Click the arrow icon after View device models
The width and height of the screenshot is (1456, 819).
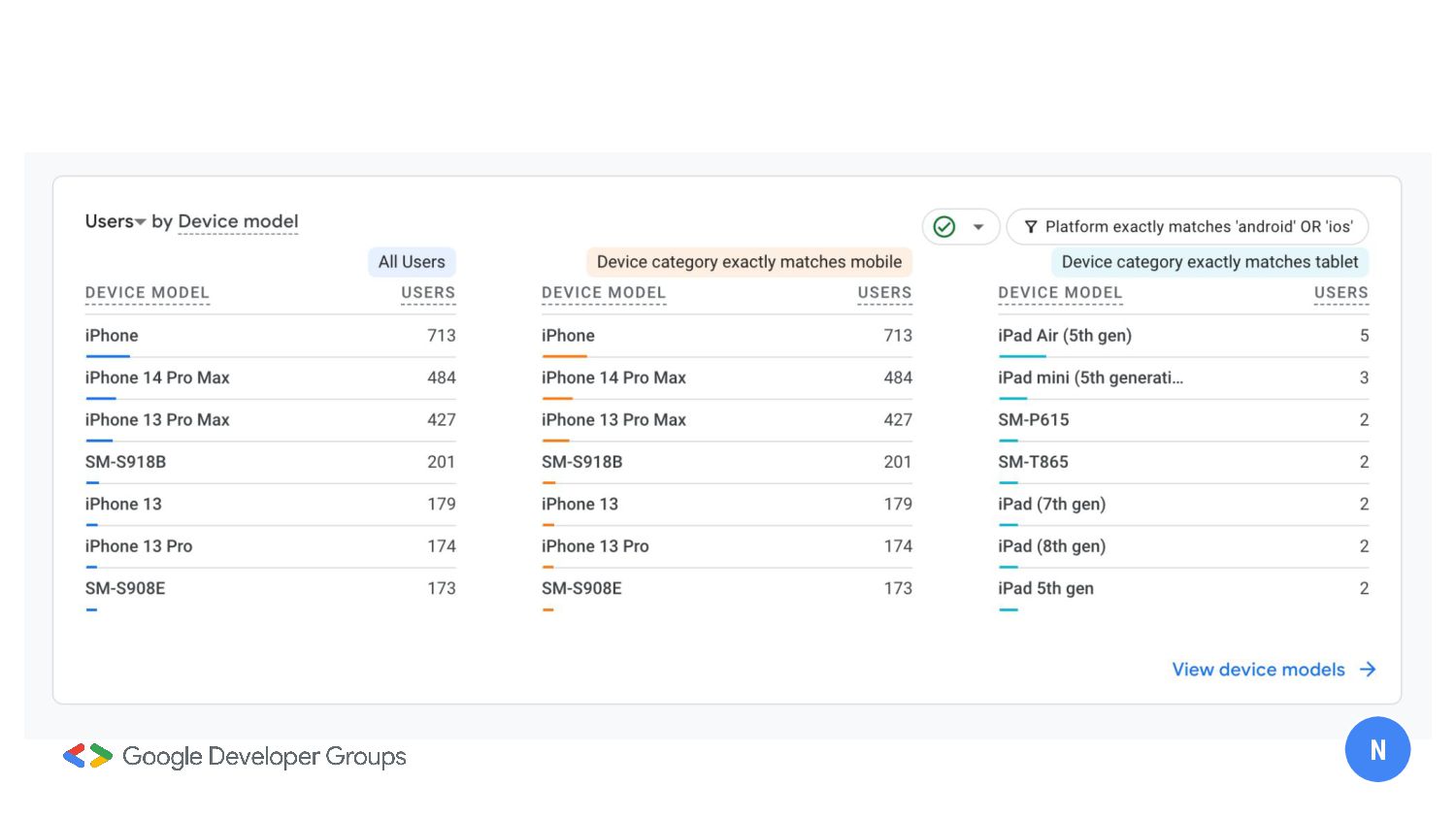pos(1368,670)
